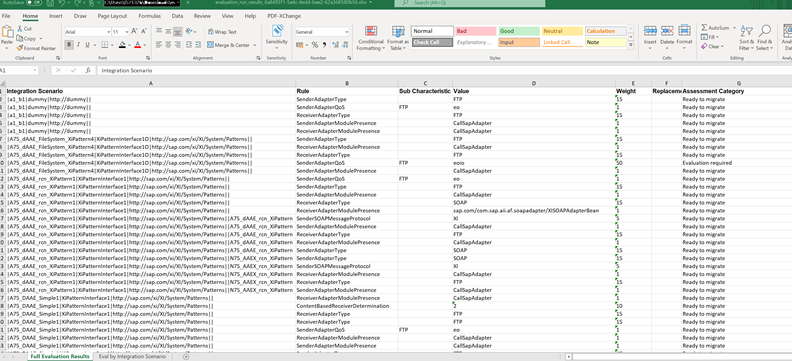The height and width of the screenshot is (361, 792).
Task: Click the search box in title bar
Action: [x=470, y=3]
